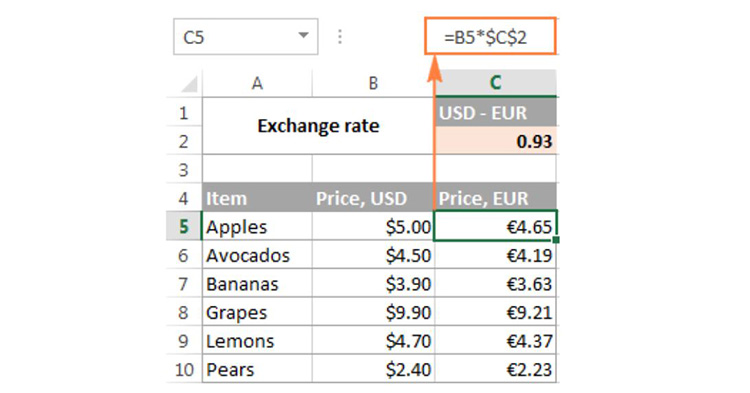Click the Price, USD header cell
The width and height of the screenshot is (750, 393).
pos(374,197)
